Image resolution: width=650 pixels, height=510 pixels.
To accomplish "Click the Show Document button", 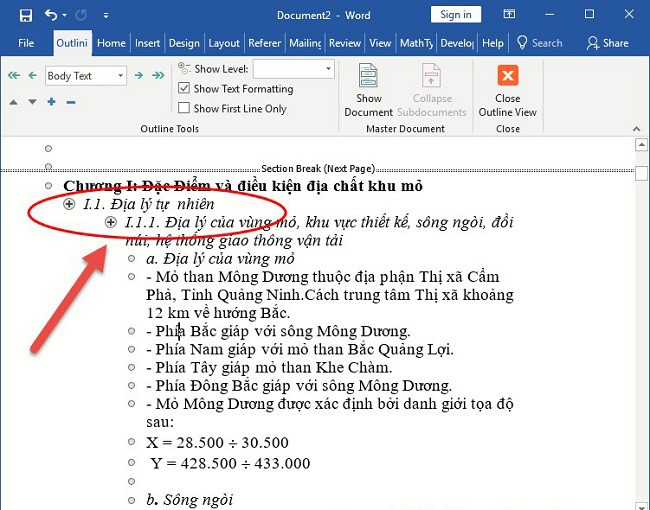I will coord(368,90).
